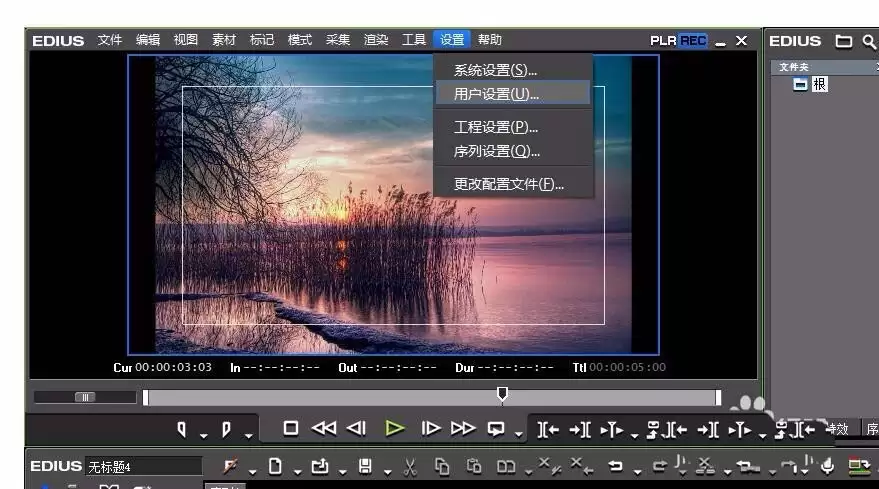The height and width of the screenshot is (489, 879).
Task: Toggle loop playback icon
Action: click(x=496, y=429)
